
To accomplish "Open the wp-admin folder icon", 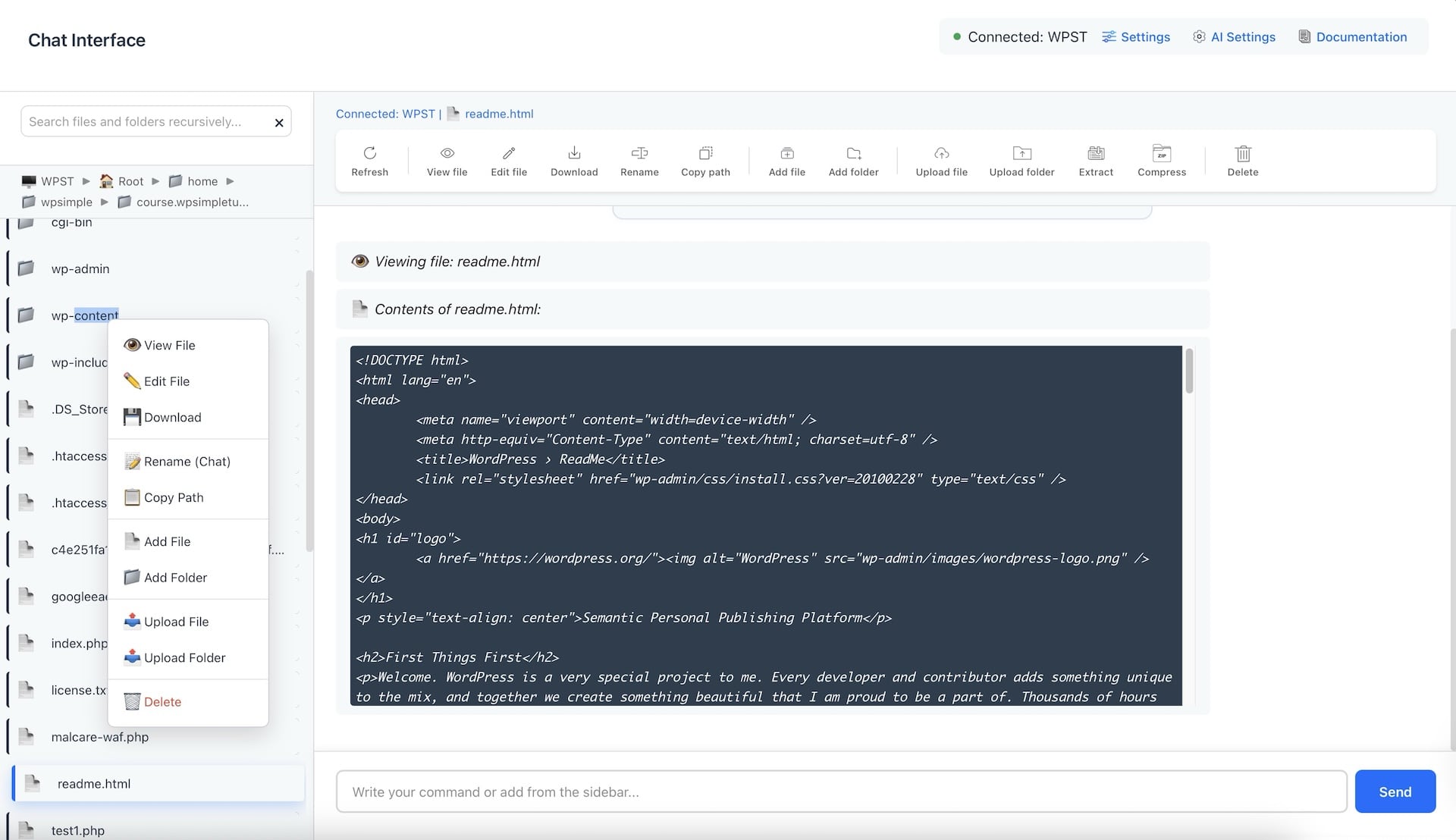I will 27,268.
